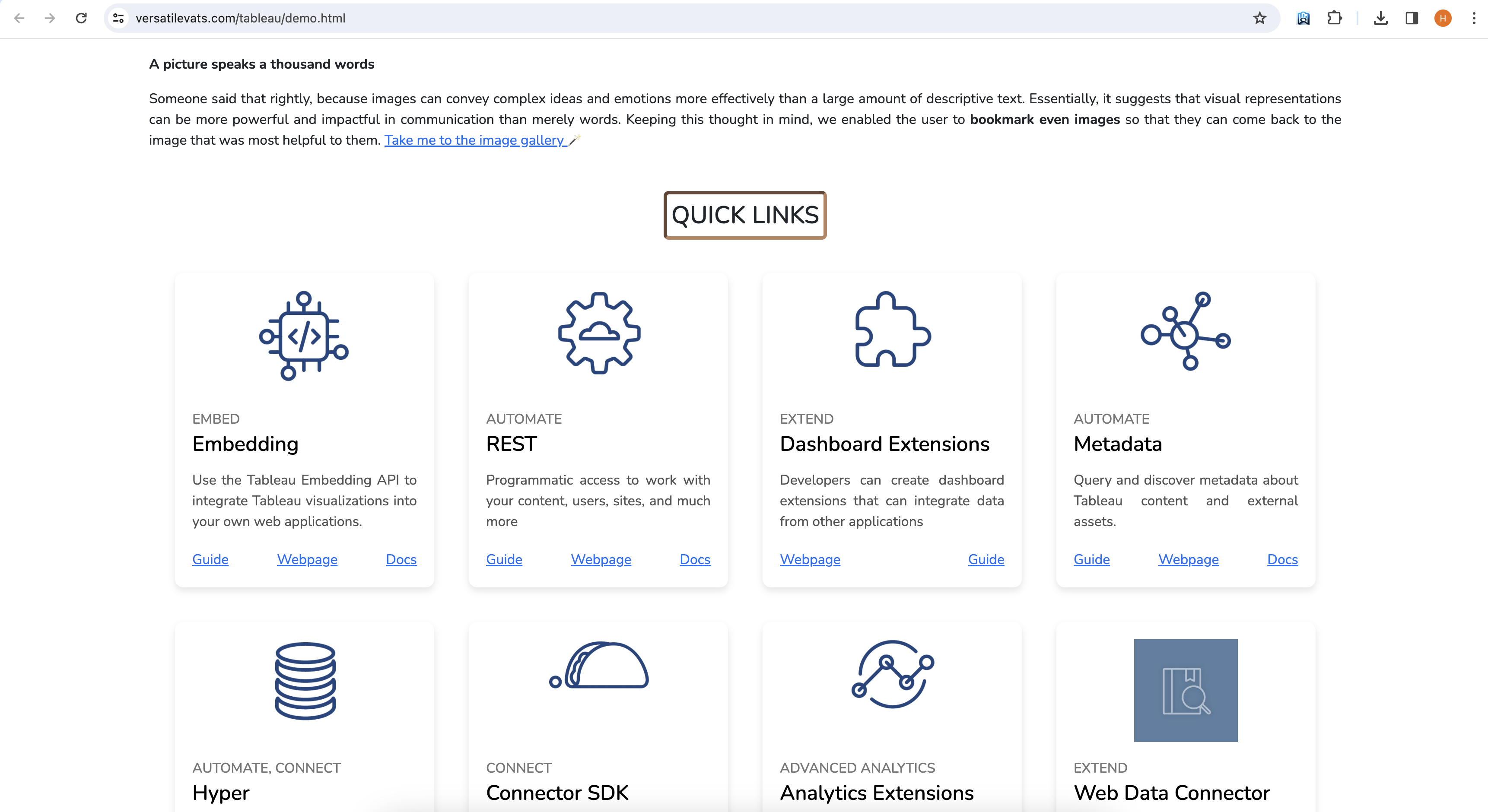Click the Web Data Connector thumbnail
The height and width of the screenshot is (812, 1488).
[x=1185, y=690]
